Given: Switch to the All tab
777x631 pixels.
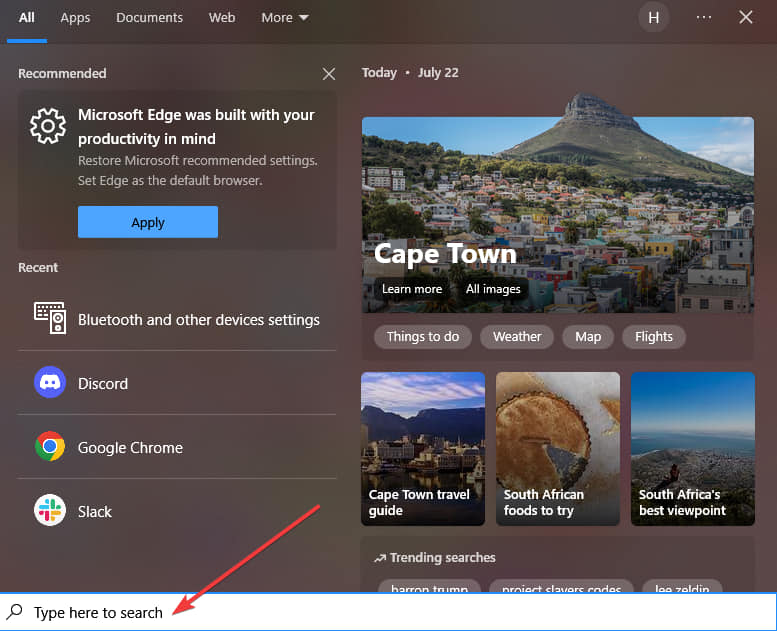Looking at the screenshot, I should [27, 18].
